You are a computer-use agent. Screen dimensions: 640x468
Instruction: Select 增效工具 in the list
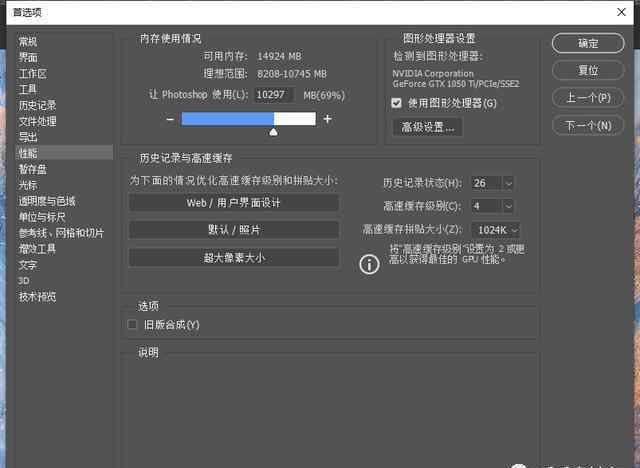[x=37, y=248]
